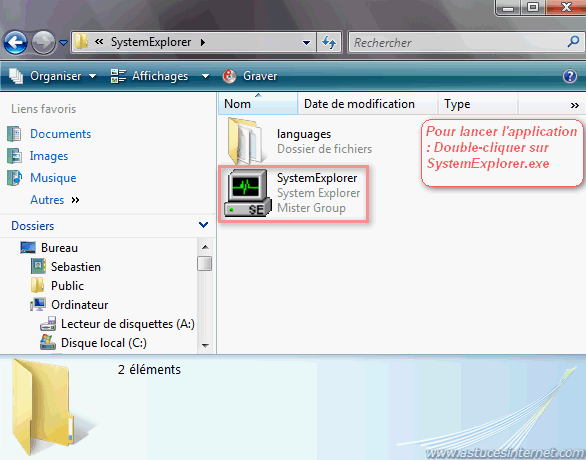Sort by the Type column header
This screenshot has width=586, height=460.
click(x=478, y=104)
